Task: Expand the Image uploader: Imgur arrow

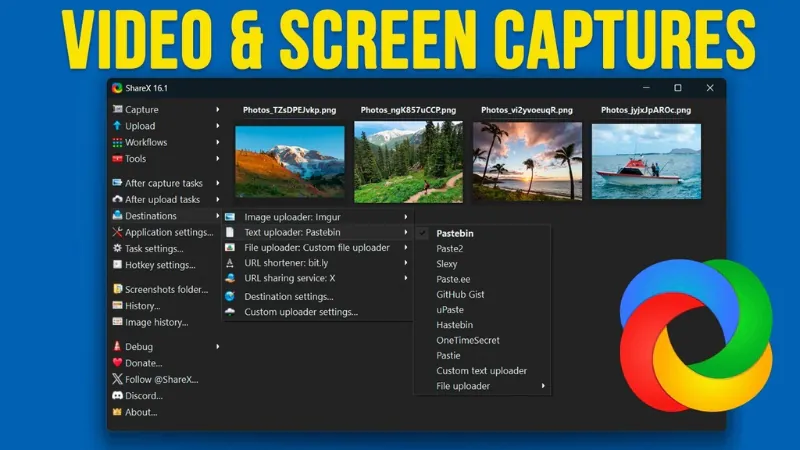Action: (406, 217)
